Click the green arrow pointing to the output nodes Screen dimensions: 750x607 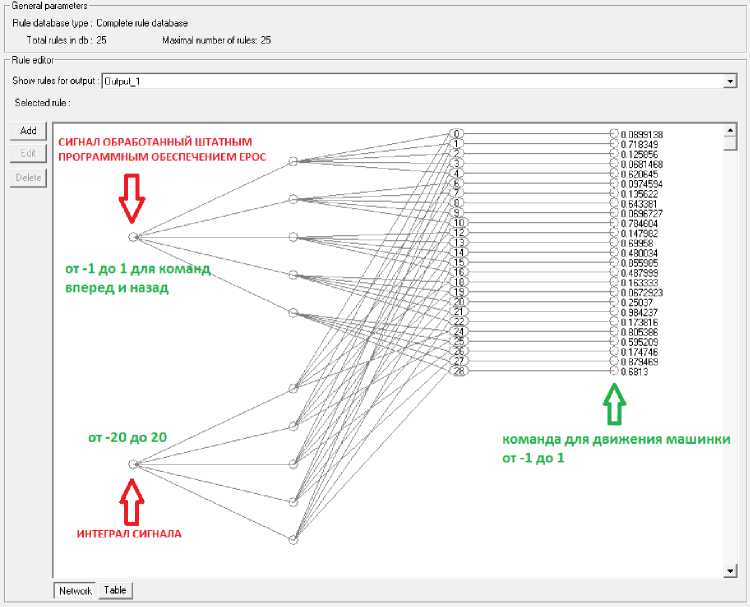coord(613,406)
